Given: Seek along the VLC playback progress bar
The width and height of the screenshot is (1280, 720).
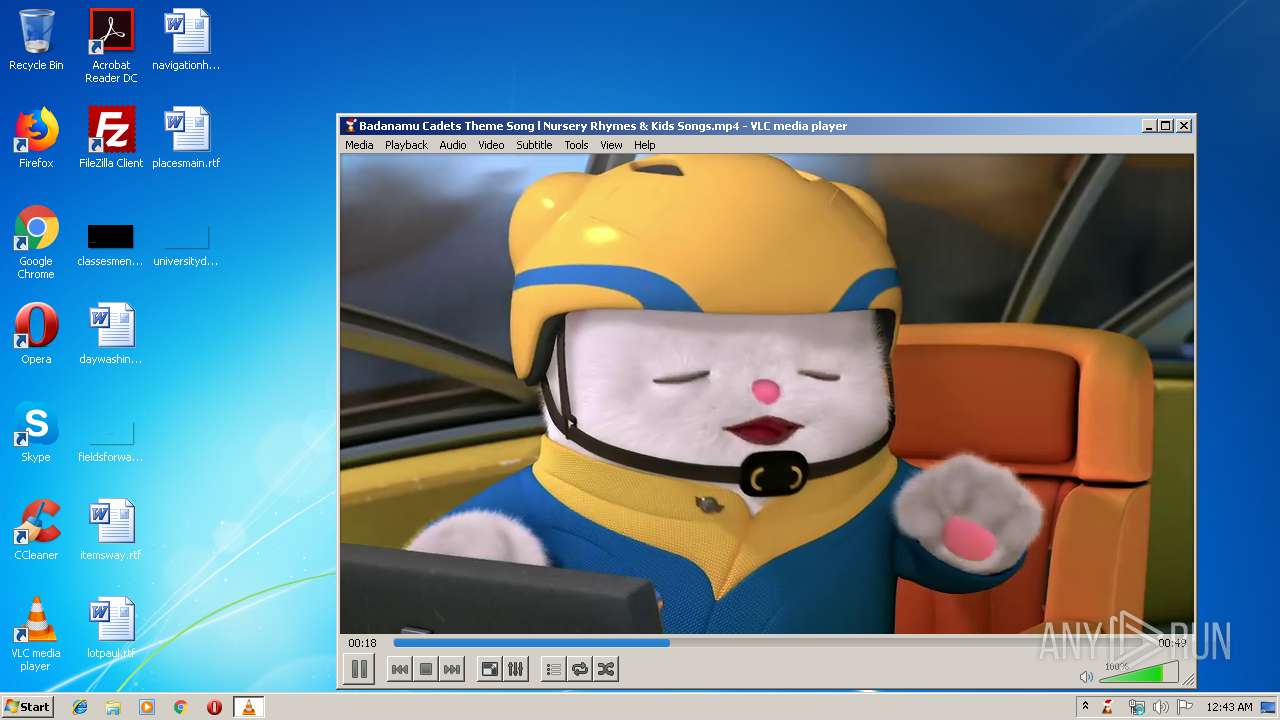Looking at the screenshot, I should [769, 643].
